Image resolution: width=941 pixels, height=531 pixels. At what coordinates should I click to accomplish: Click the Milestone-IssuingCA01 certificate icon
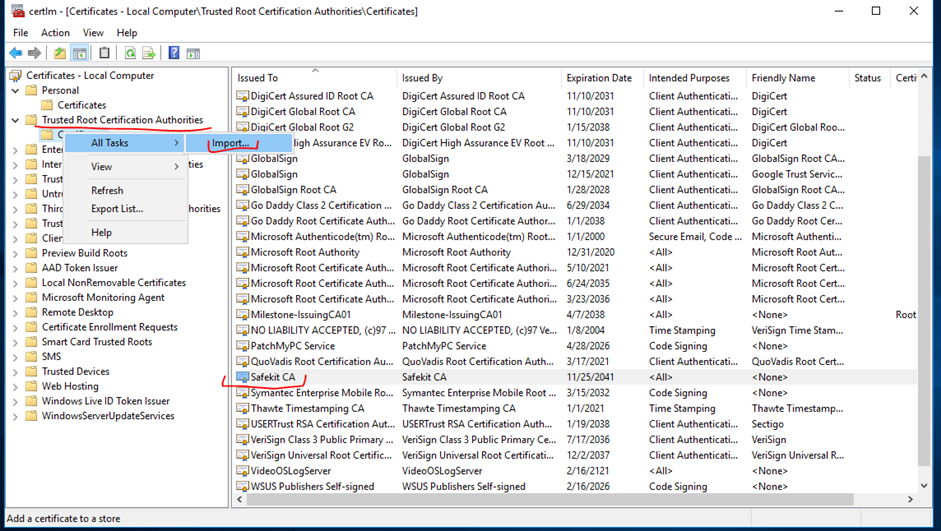pos(242,314)
